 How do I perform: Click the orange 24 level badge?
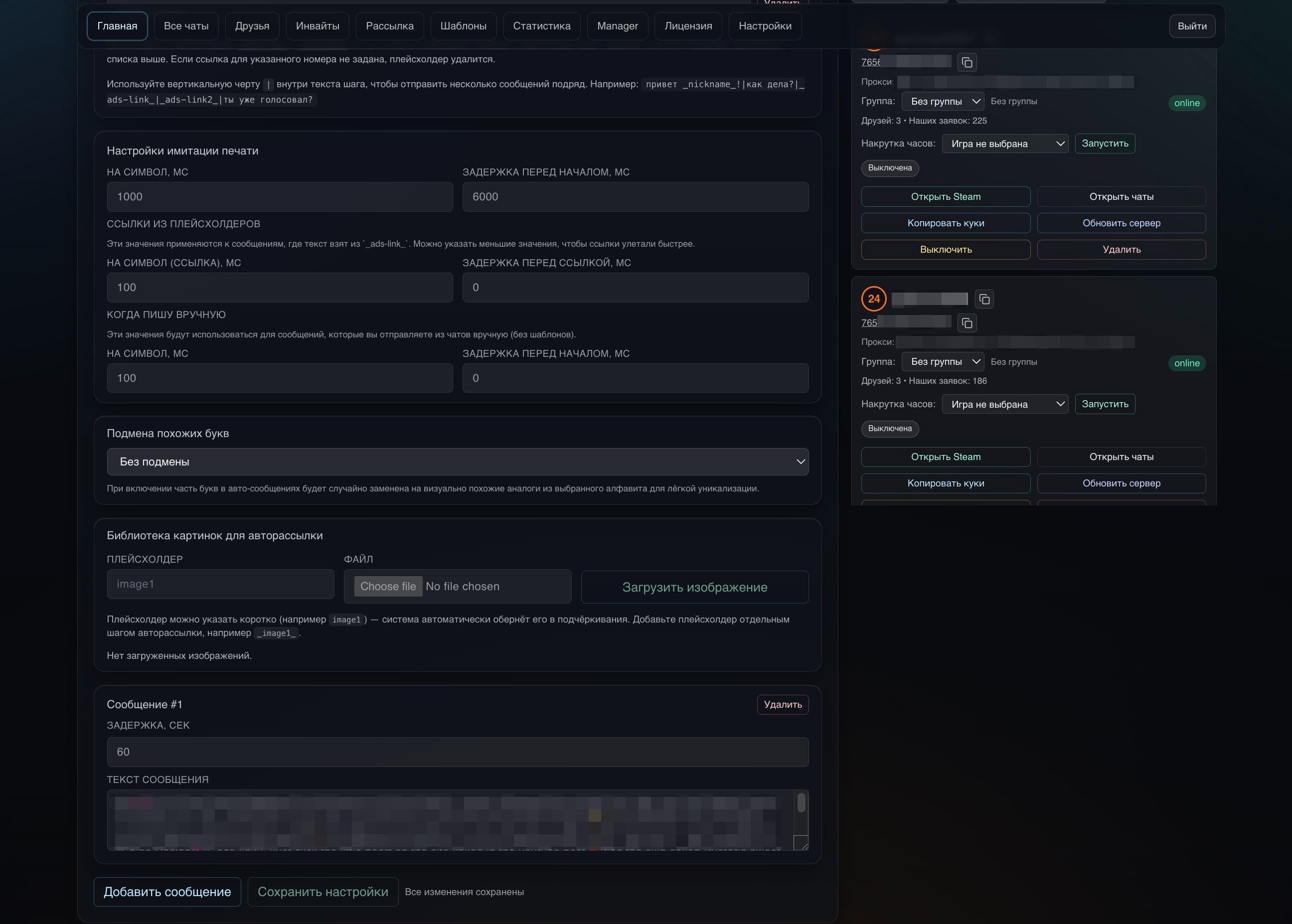tap(874, 299)
